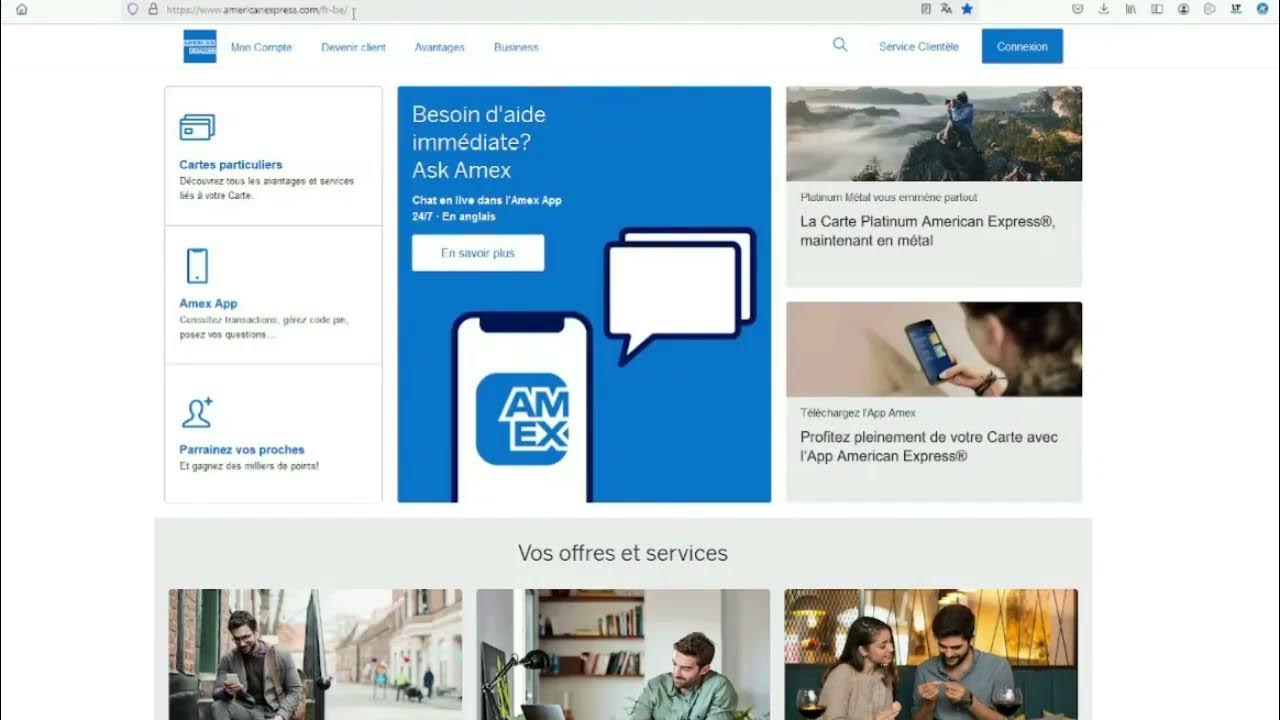
Task: Open the Mon Compte menu
Action: point(261,47)
